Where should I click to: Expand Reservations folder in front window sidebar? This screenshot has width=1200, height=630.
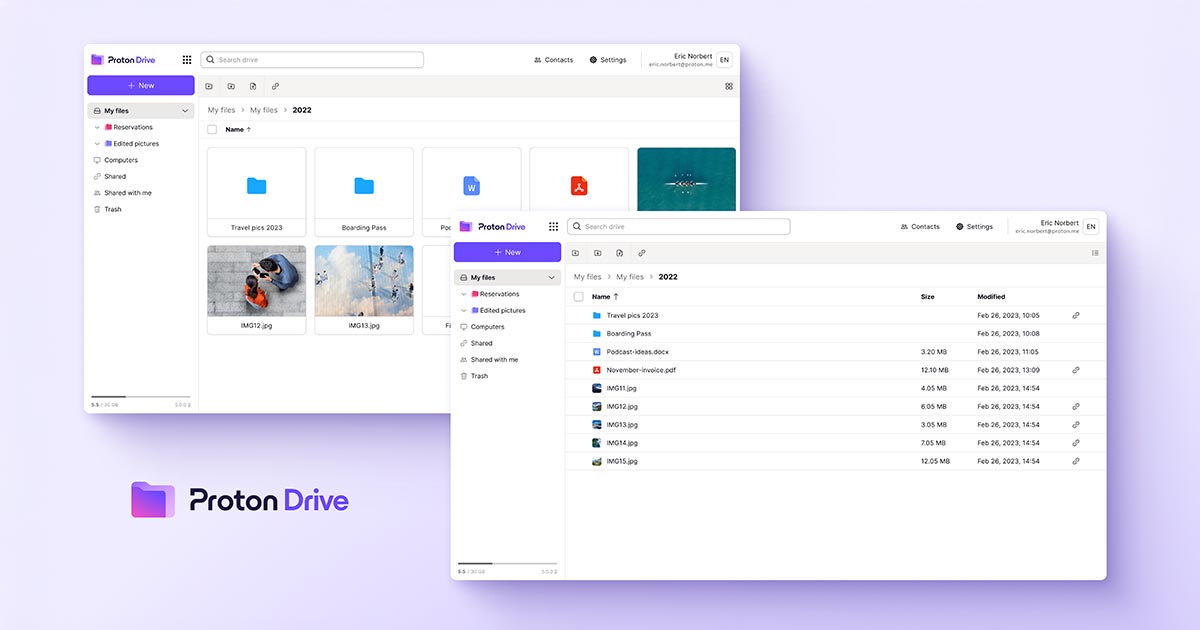coord(464,294)
